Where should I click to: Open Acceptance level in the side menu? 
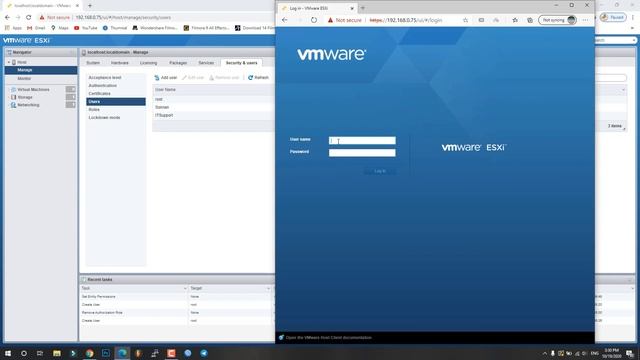[x=105, y=78]
